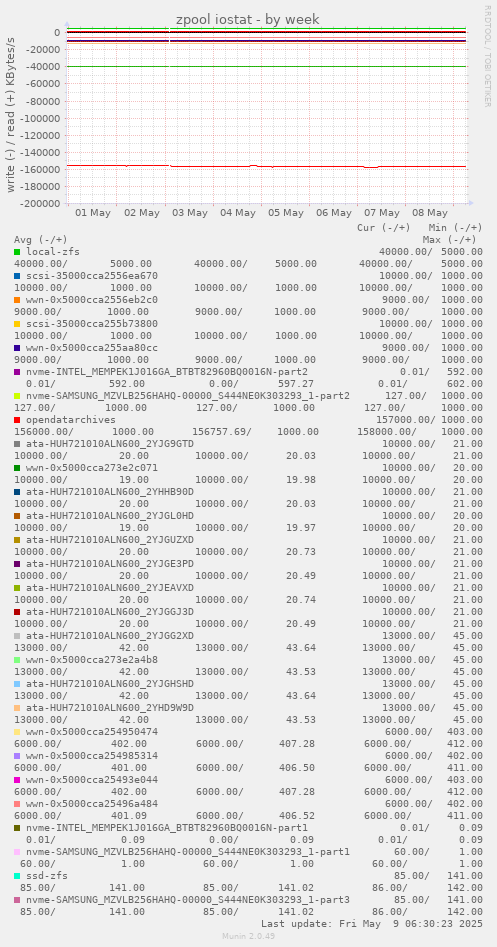Click the green local-zfs legend swatch

18,252
